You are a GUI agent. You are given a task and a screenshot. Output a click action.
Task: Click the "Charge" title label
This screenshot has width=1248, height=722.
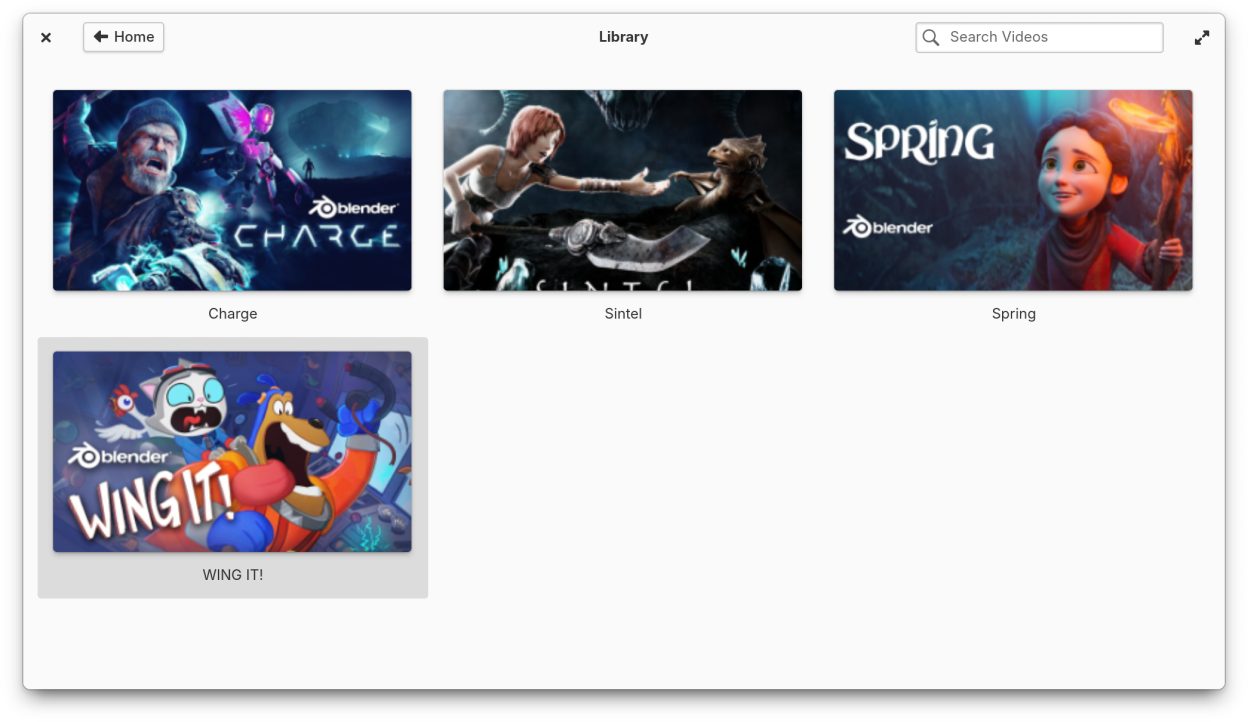click(x=233, y=314)
